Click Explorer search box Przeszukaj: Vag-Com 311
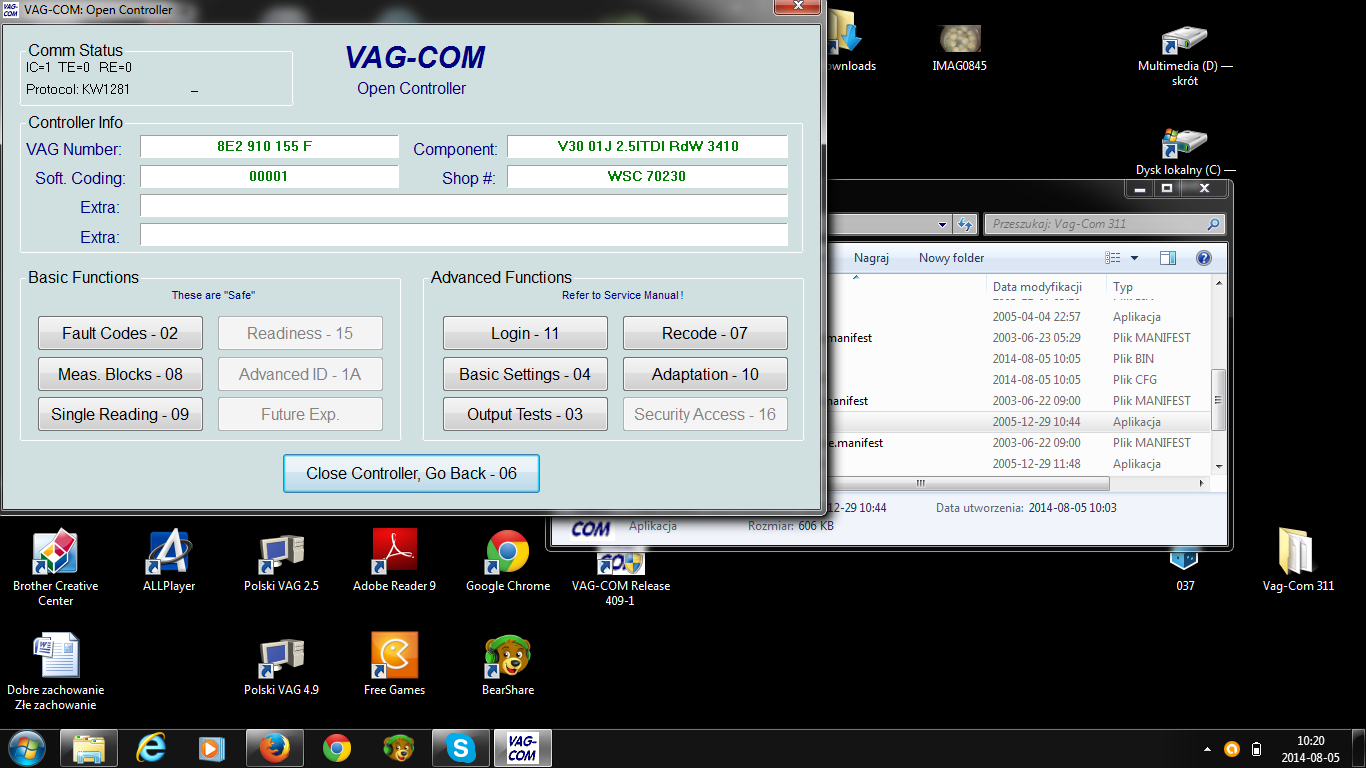Image resolution: width=1366 pixels, height=768 pixels. point(1104,224)
